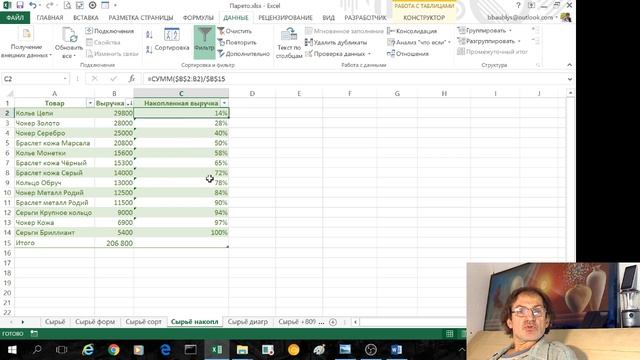This screenshot has width=640, height=360.
Task: Click inside the formula bar text
Action: 187,79
